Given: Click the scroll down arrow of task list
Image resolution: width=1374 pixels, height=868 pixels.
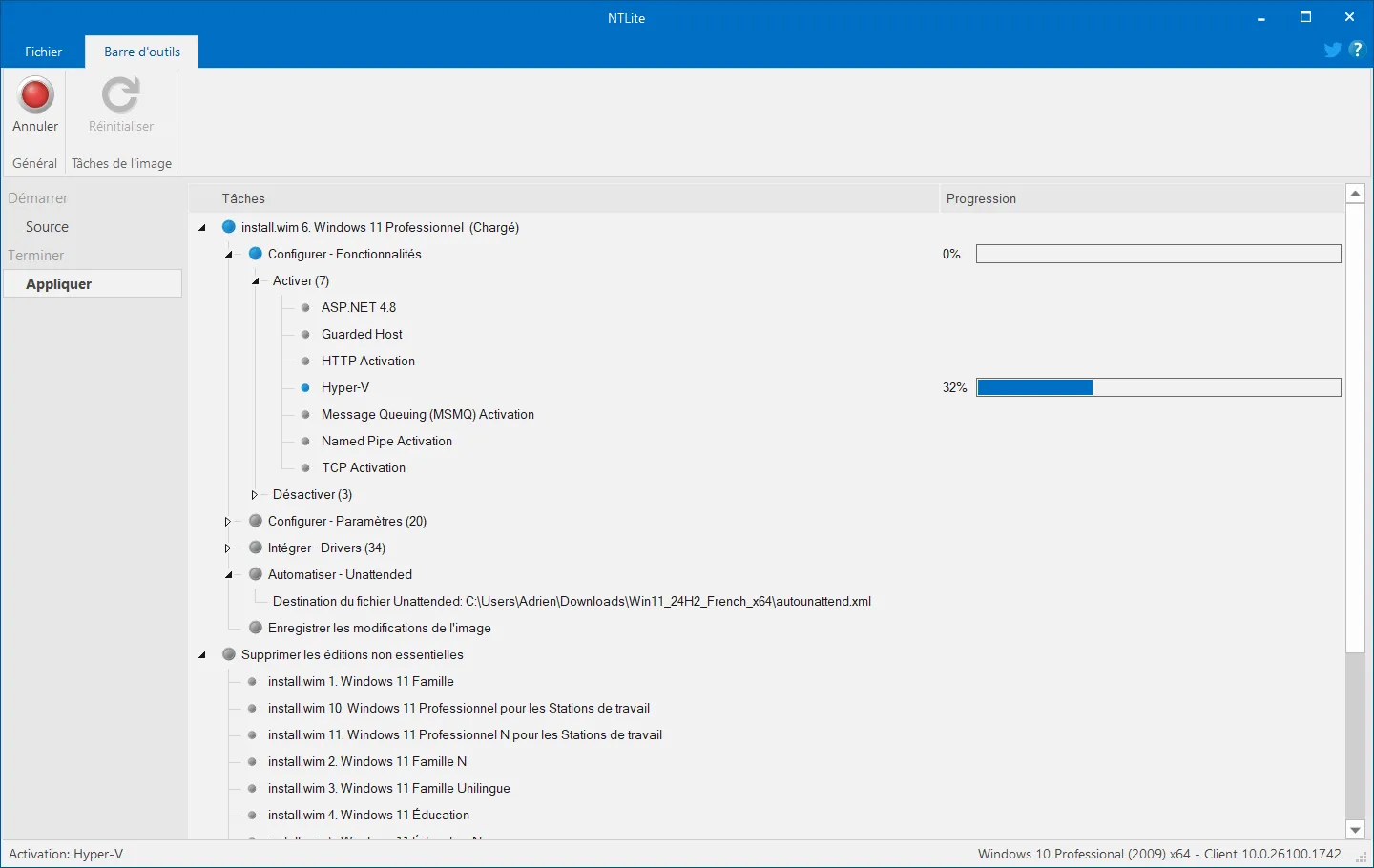Looking at the screenshot, I should click(1355, 831).
